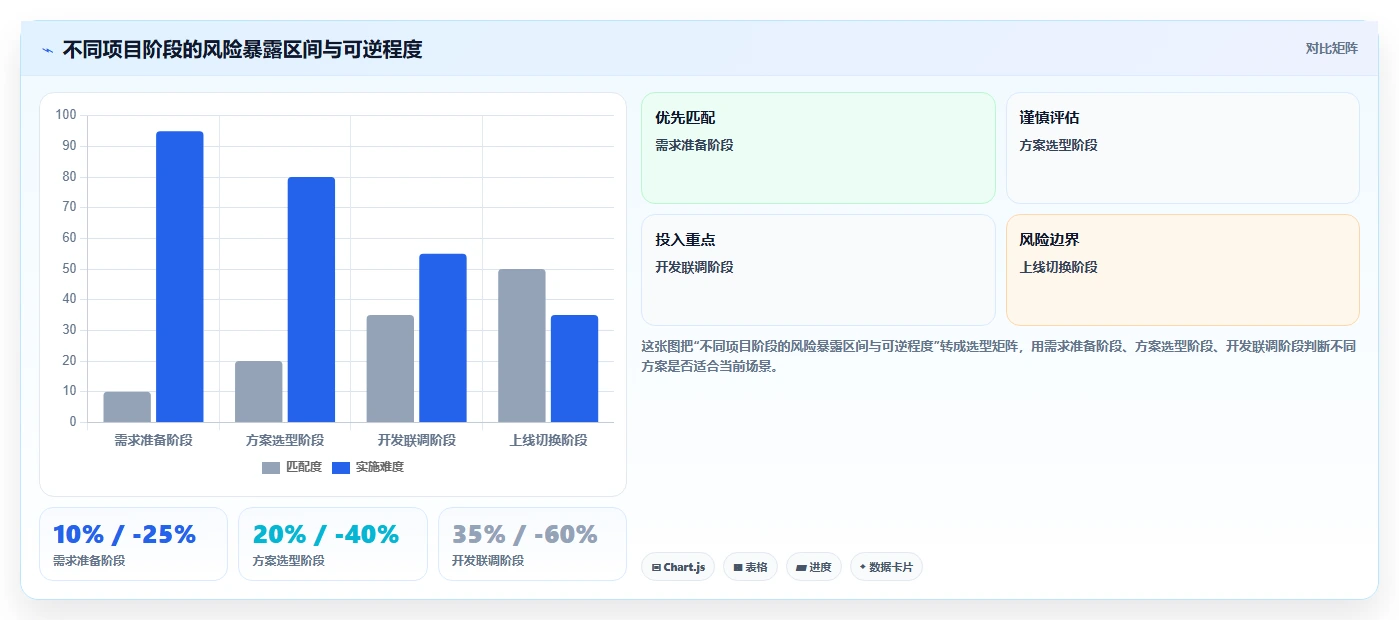Viewport: 1399px width, 620px height.
Task: Click the gray 上线切换阶段 bar (50)
Action: tap(522, 346)
